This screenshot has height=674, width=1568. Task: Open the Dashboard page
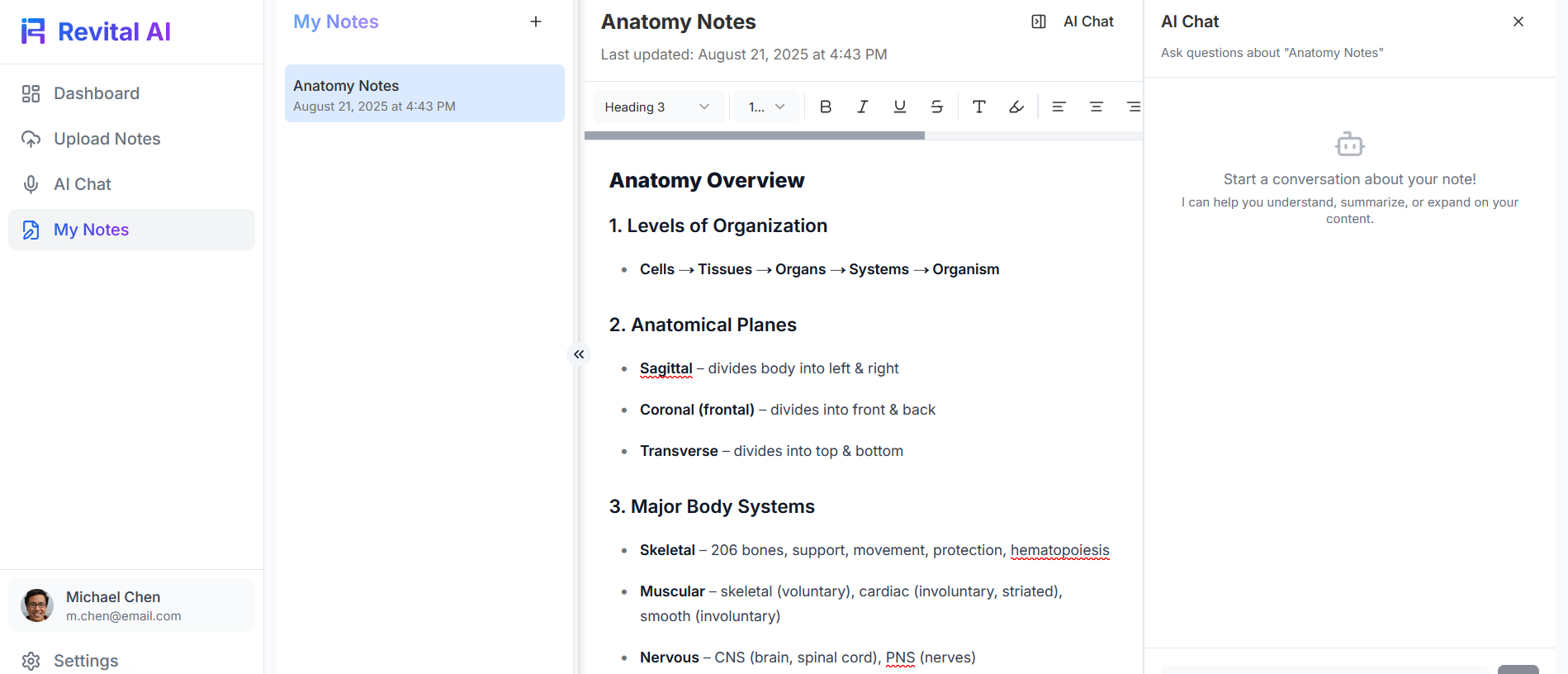[97, 93]
